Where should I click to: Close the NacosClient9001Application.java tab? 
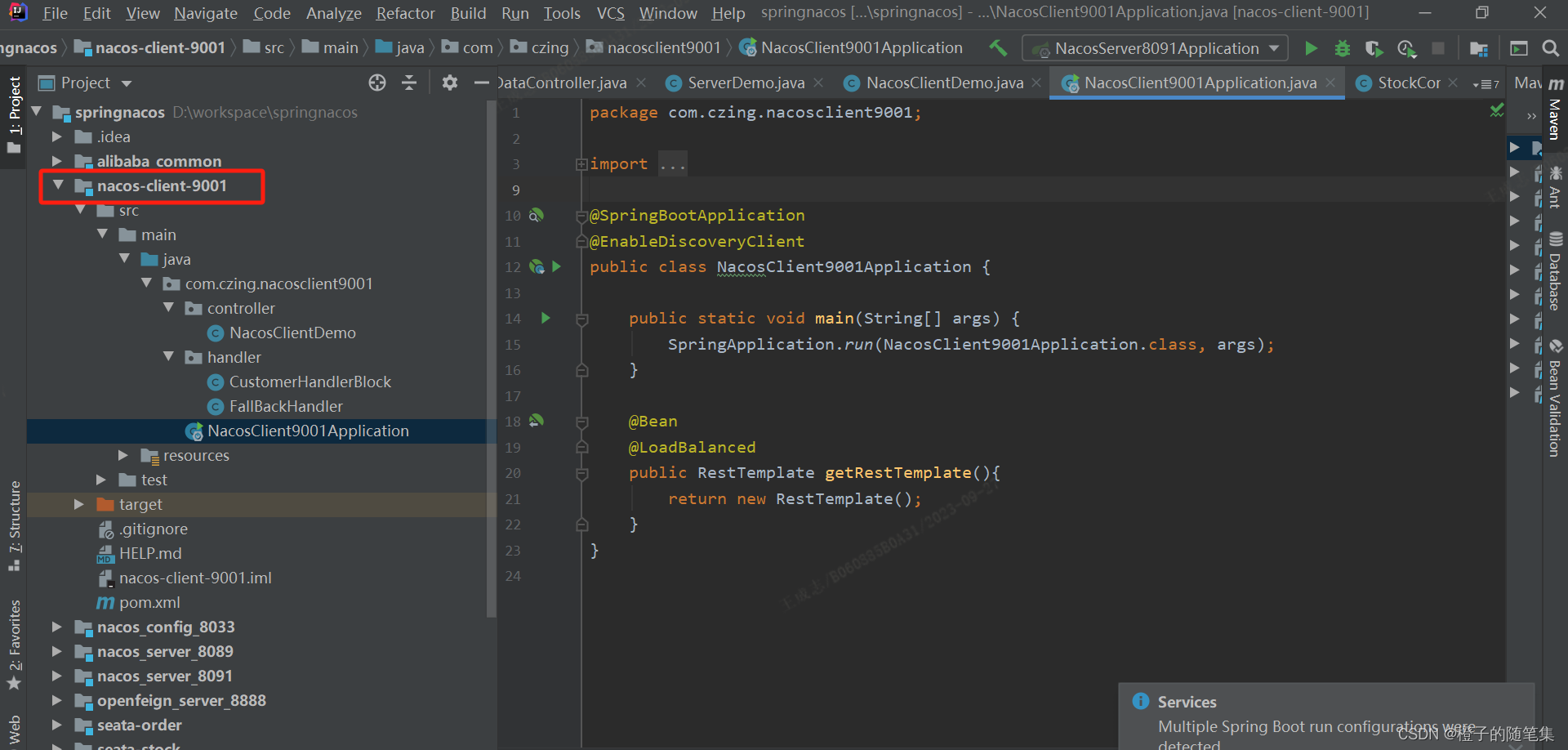1330,83
